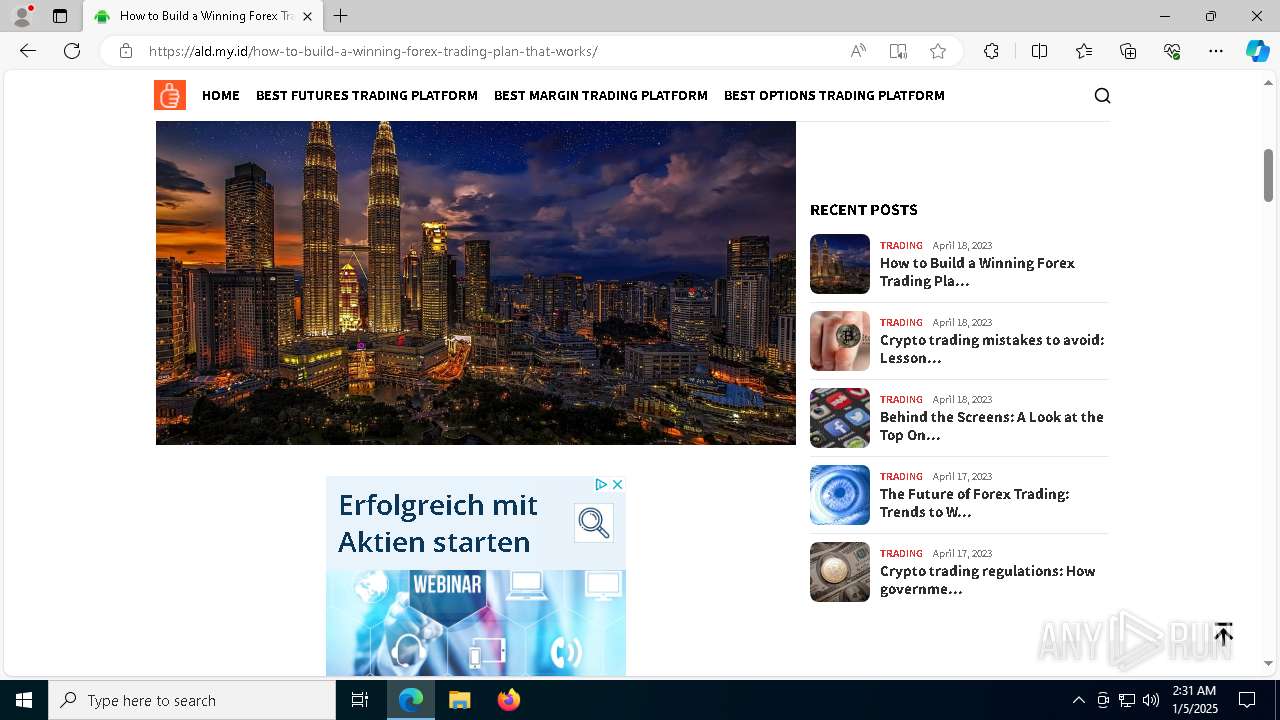Viewport: 1280px width, 720px height.
Task: Open the Favorites list
Action: (x=1084, y=51)
